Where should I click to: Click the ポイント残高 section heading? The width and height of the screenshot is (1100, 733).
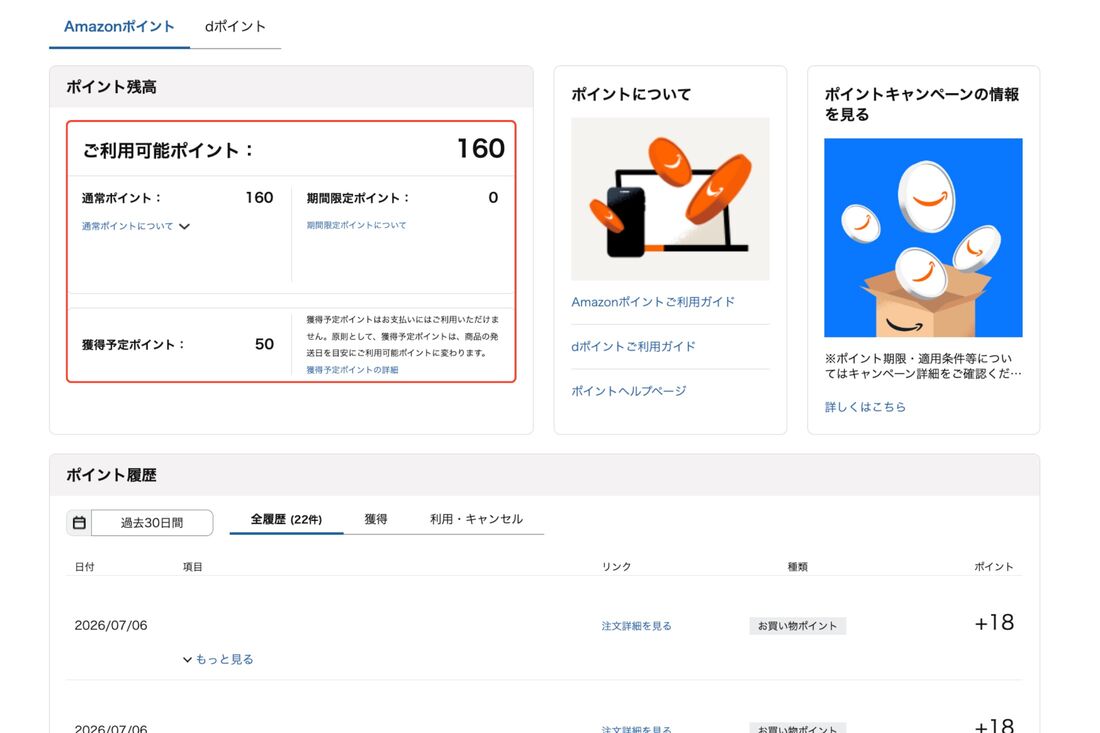click(112, 87)
